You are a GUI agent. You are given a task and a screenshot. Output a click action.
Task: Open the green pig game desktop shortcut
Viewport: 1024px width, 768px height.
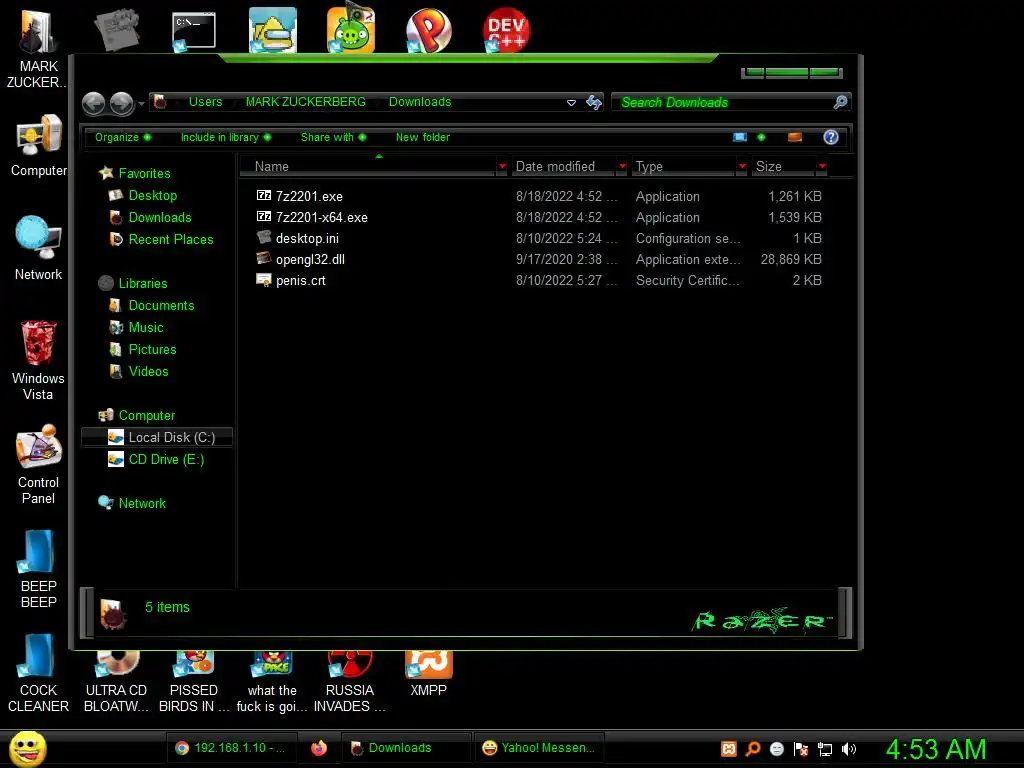click(351, 29)
